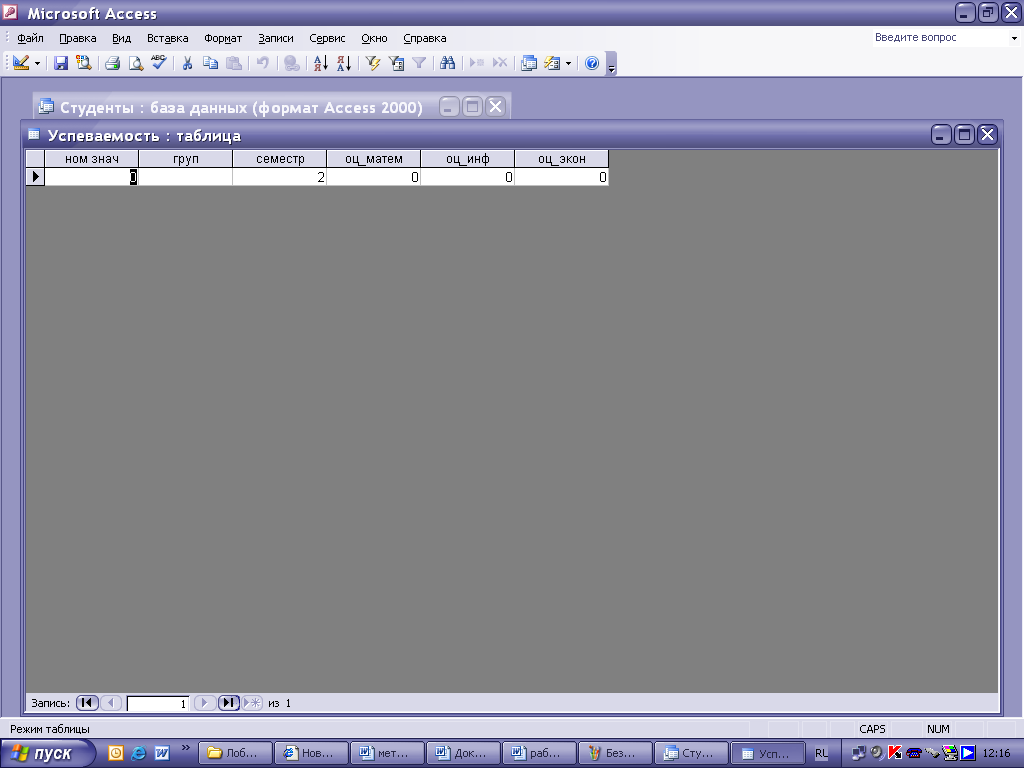1024x768 pixels.
Task: Open file search icon in the toolbar
Action: 84,63
